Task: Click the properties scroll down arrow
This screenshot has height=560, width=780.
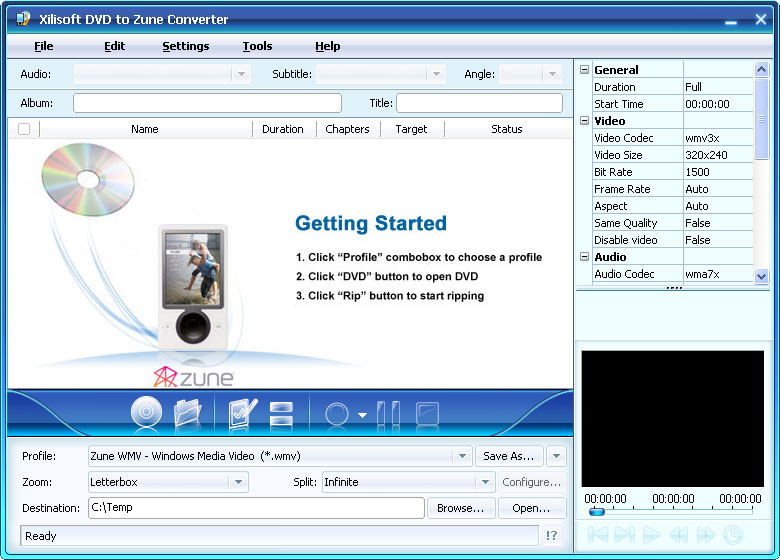Action: point(761,276)
